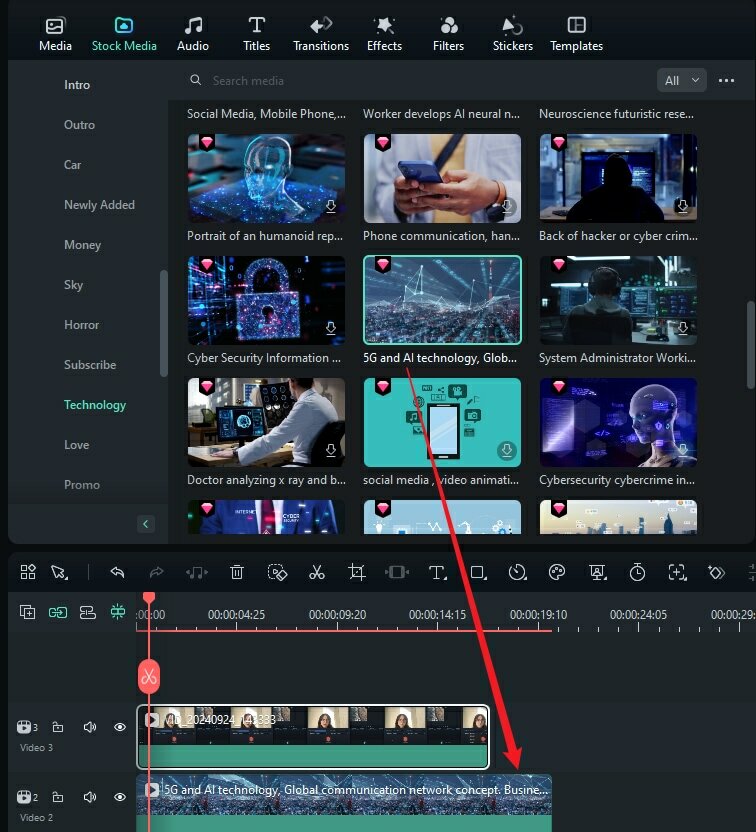The height and width of the screenshot is (832, 756).
Task: Select the Cybersecurity cybercrime thumbnail
Action: coord(618,422)
